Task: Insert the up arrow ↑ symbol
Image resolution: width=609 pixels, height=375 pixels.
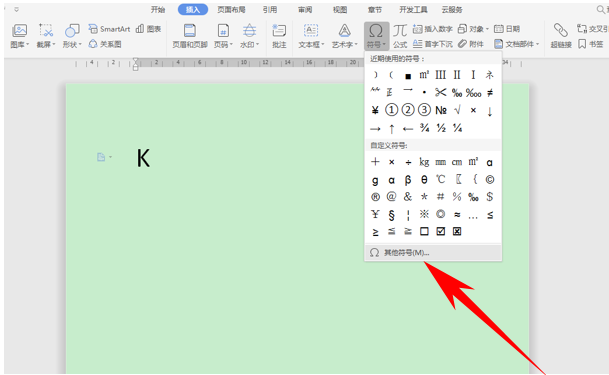Action: (x=392, y=128)
